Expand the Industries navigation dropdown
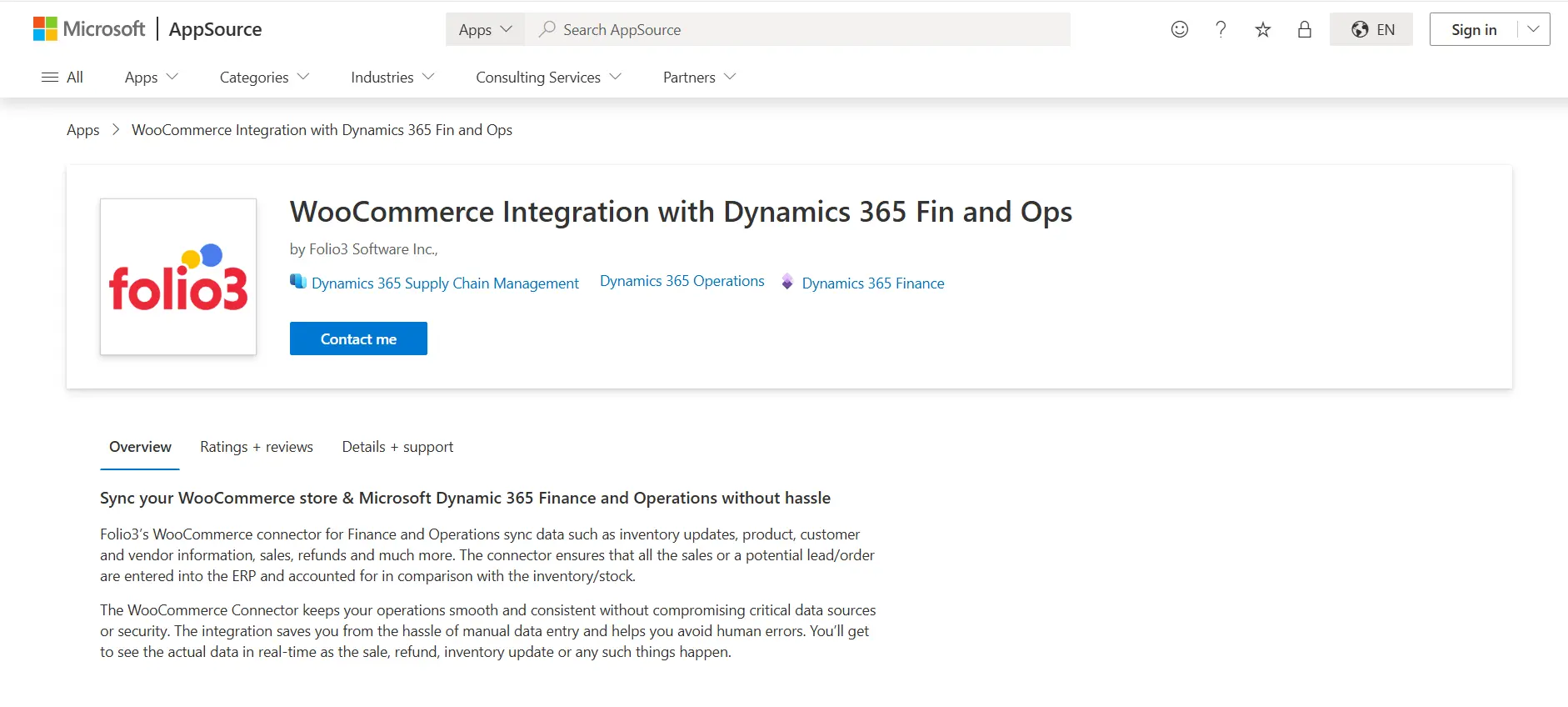This screenshot has width=1568, height=707. tap(392, 78)
